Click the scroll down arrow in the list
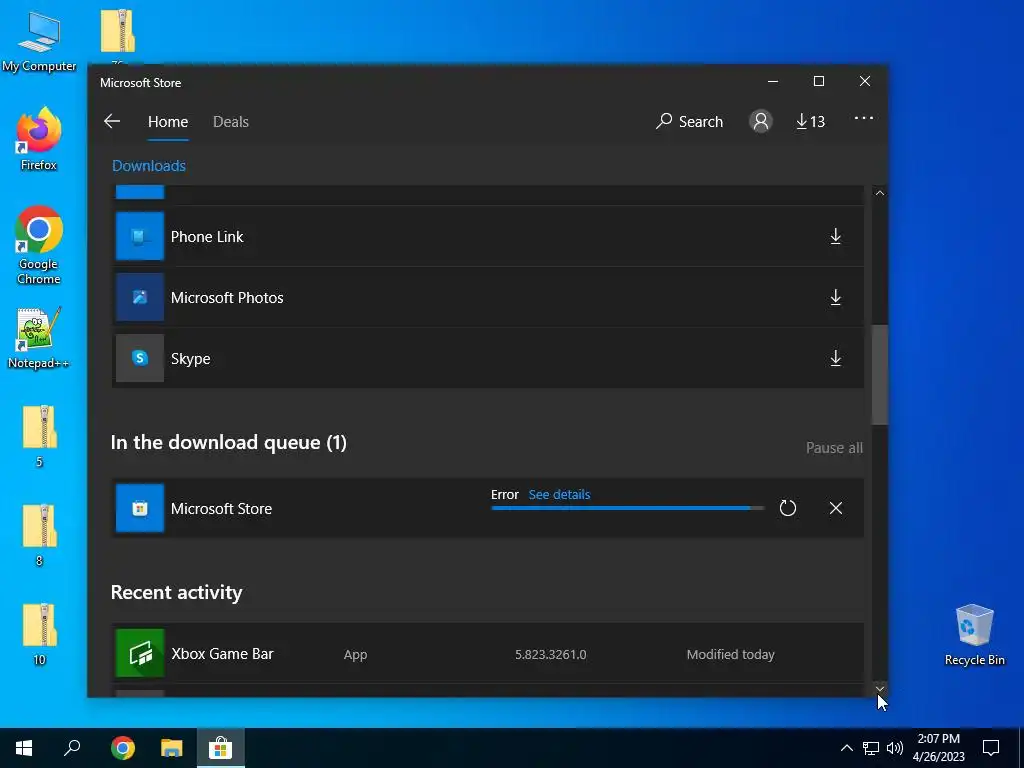 [880, 689]
